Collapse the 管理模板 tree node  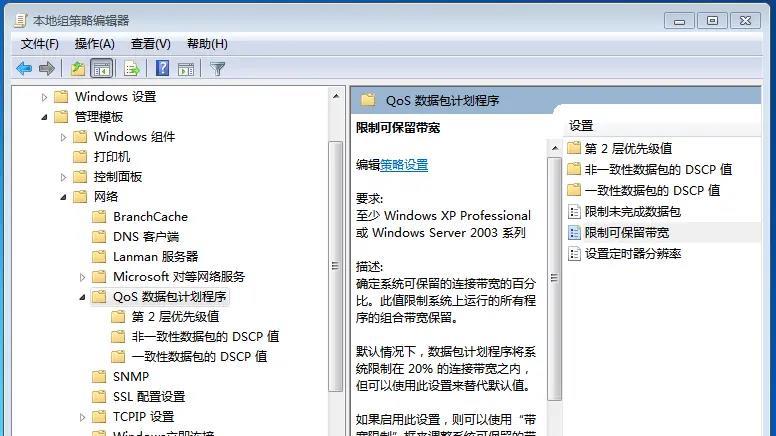[x=44, y=117]
